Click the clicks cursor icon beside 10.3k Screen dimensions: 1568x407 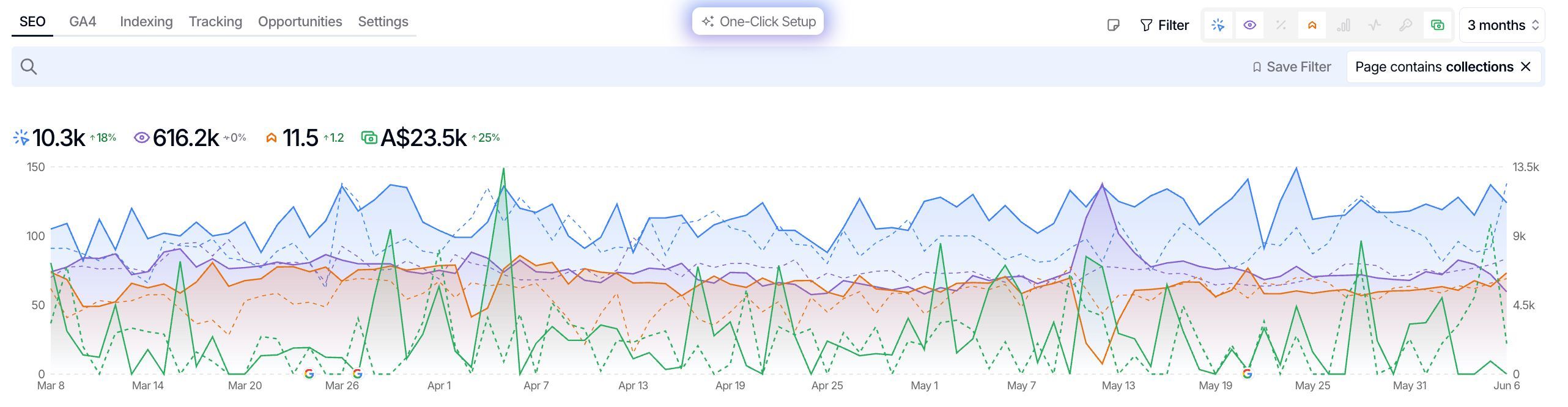pos(21,138)
